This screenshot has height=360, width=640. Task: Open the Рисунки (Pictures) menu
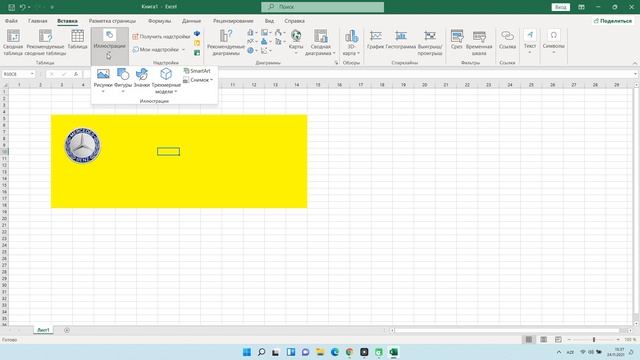click(x=103, y=80)
